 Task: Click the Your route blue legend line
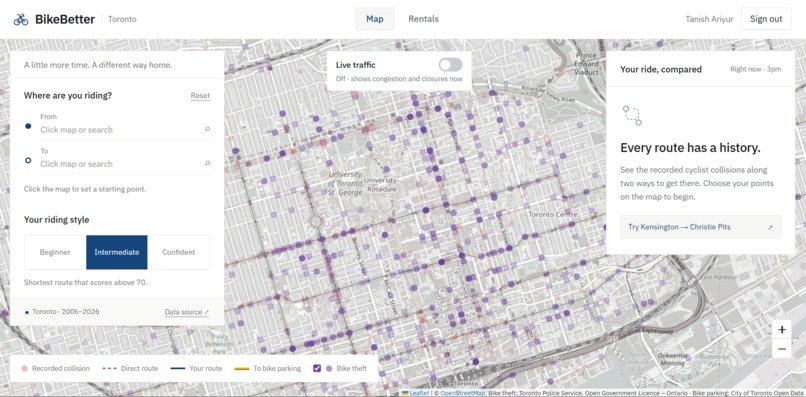coord(177,368)
